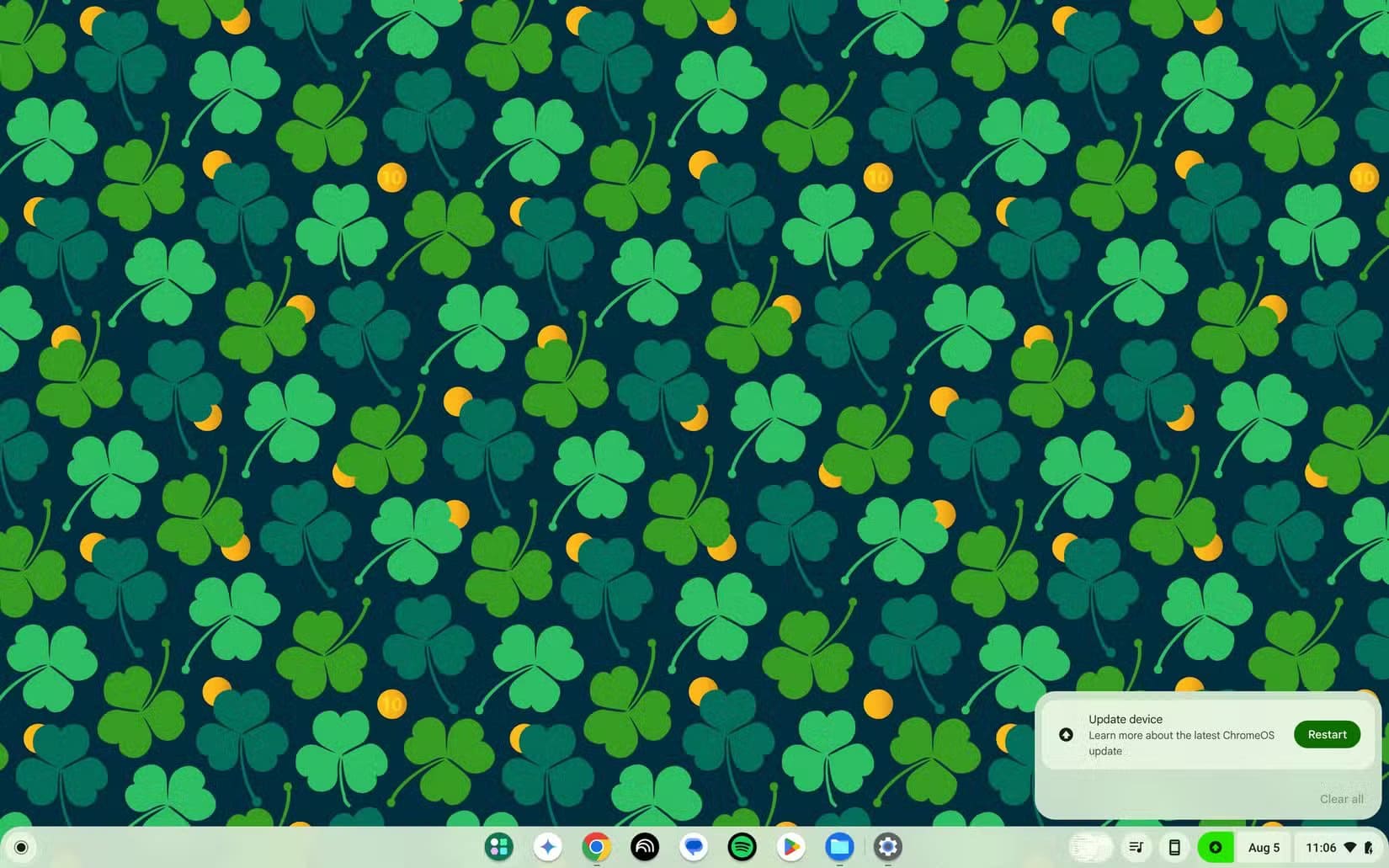Click the update icon in the notification
This screenshot has height=868, width=1389.
[1066, 734]
